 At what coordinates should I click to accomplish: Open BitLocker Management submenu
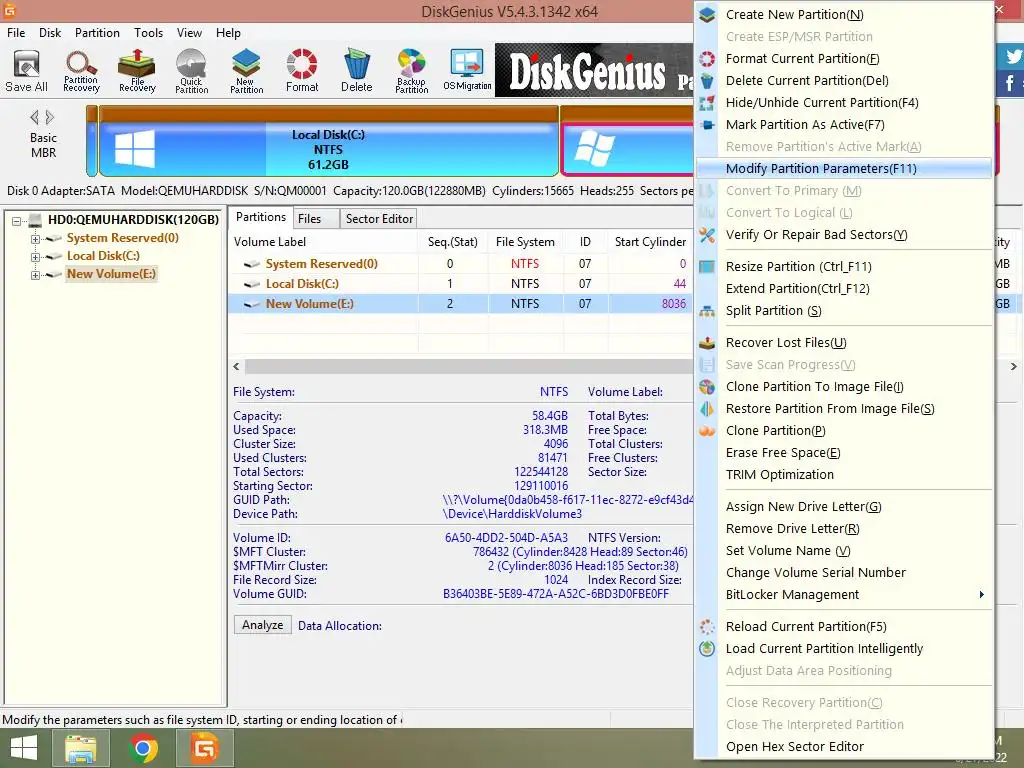[x=844, y=594]
